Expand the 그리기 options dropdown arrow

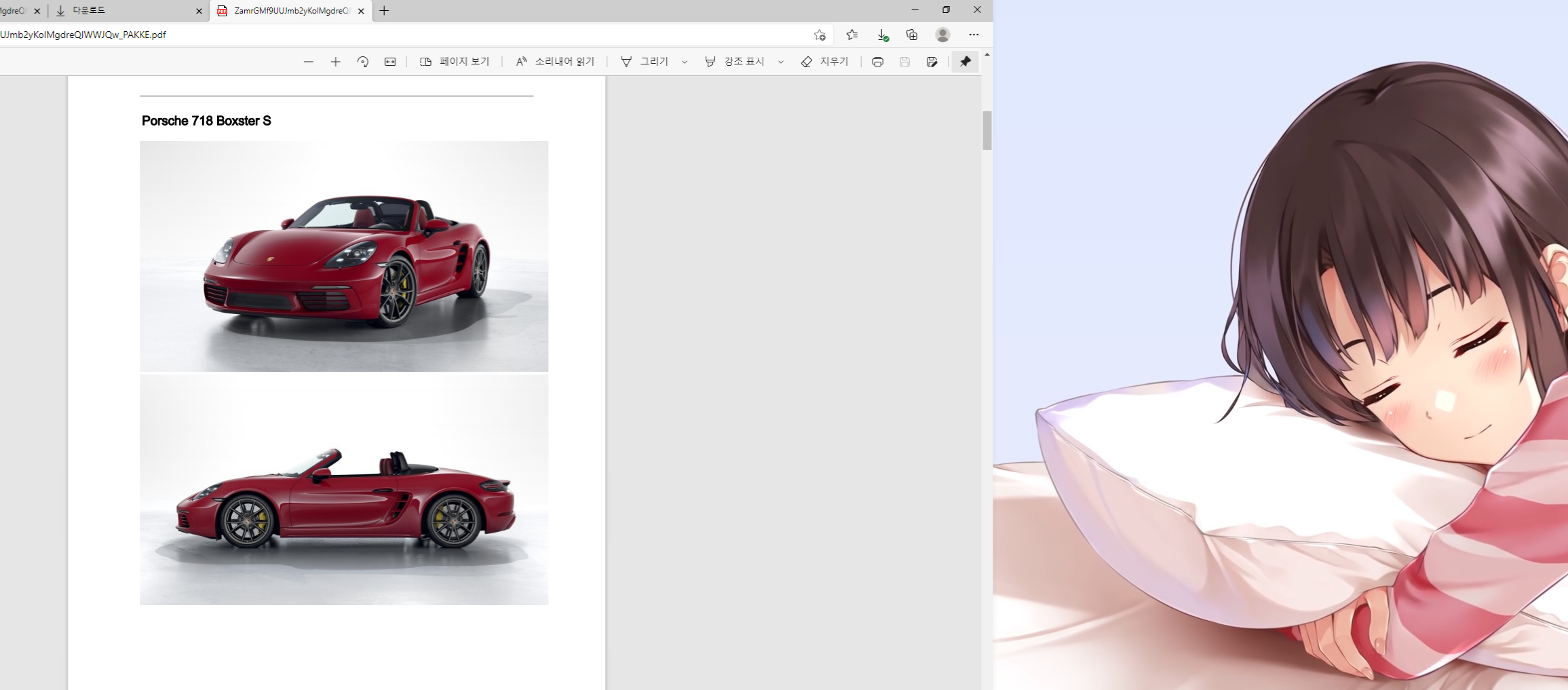(685, 62)
